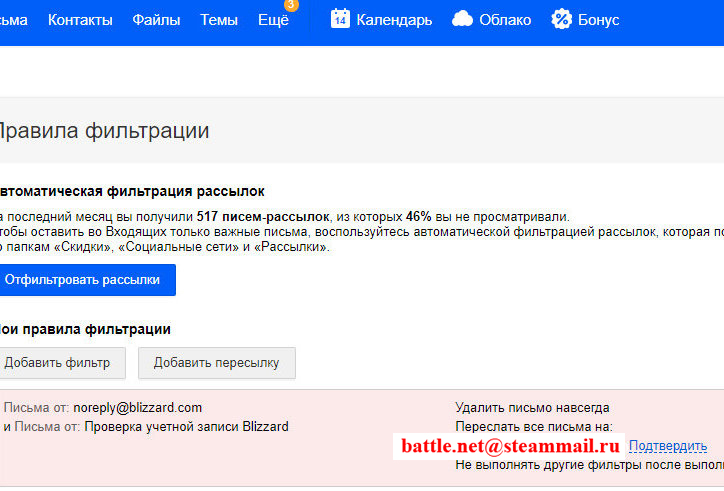Click the battle.net@steammail.ru forwarding address
Screen dimensions: 724x491
click(x=510, y=446)
